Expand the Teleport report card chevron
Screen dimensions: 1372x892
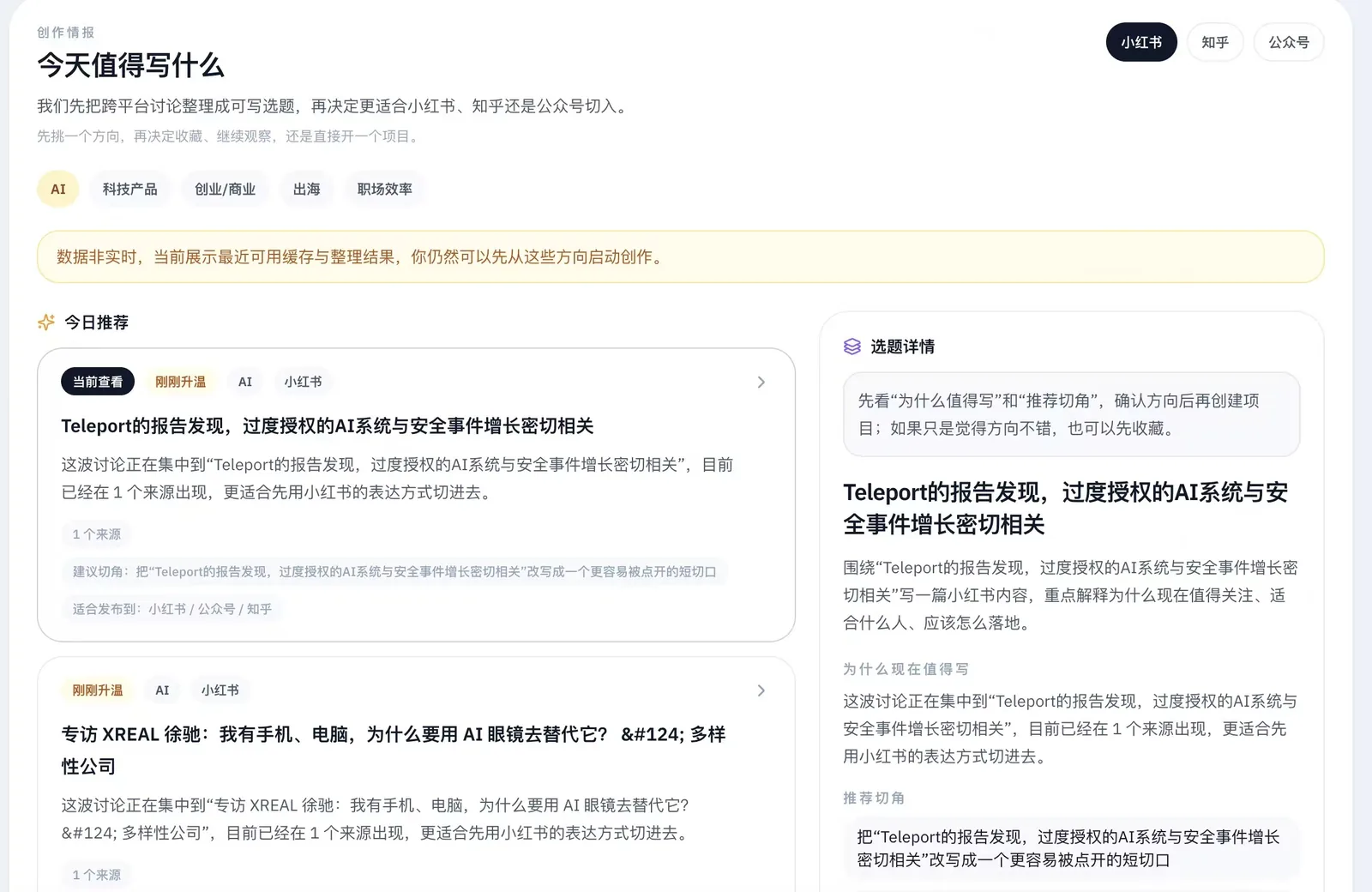(x=761, y=383)
